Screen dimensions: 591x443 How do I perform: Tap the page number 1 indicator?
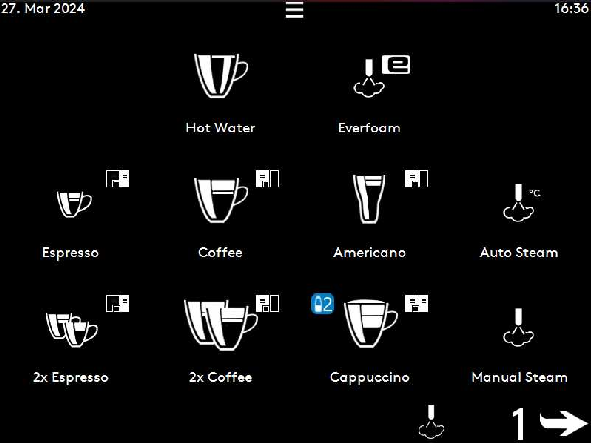tap(519, 423)
